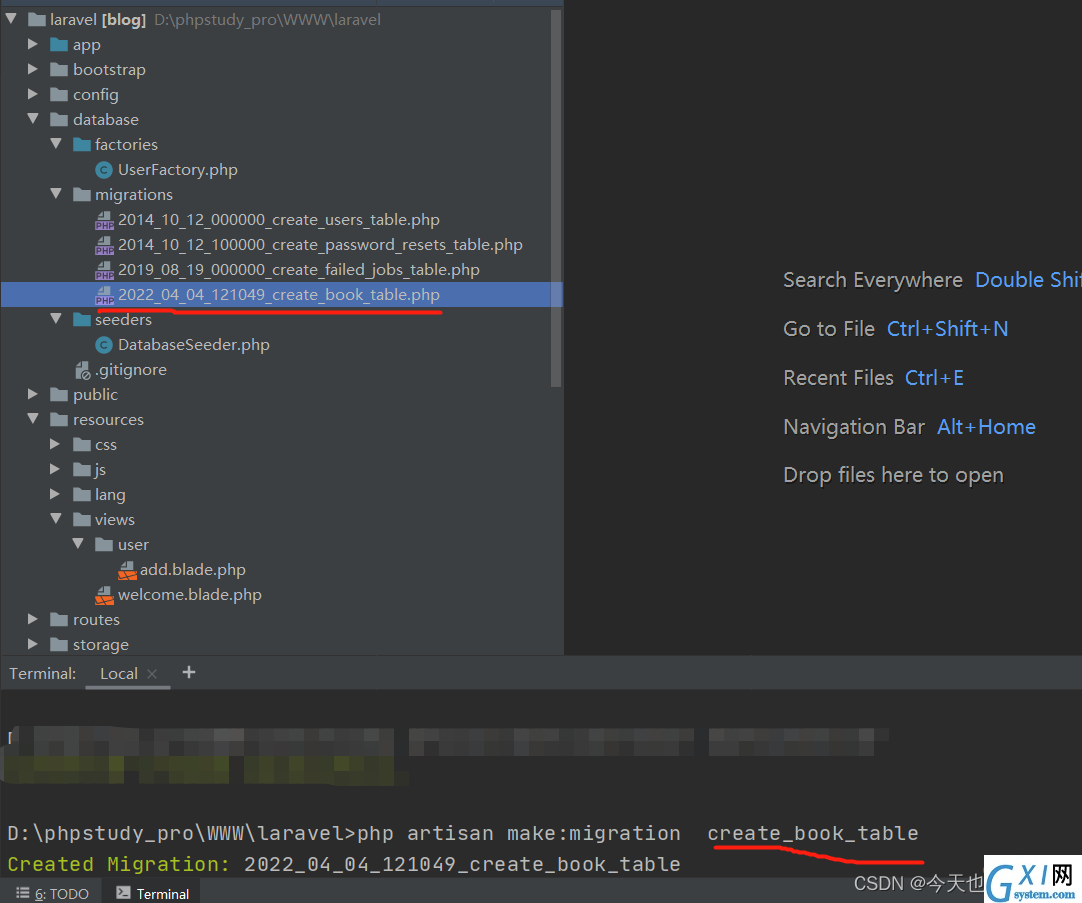Expand the bootstrap folder arrow

[x=32, y=69]
